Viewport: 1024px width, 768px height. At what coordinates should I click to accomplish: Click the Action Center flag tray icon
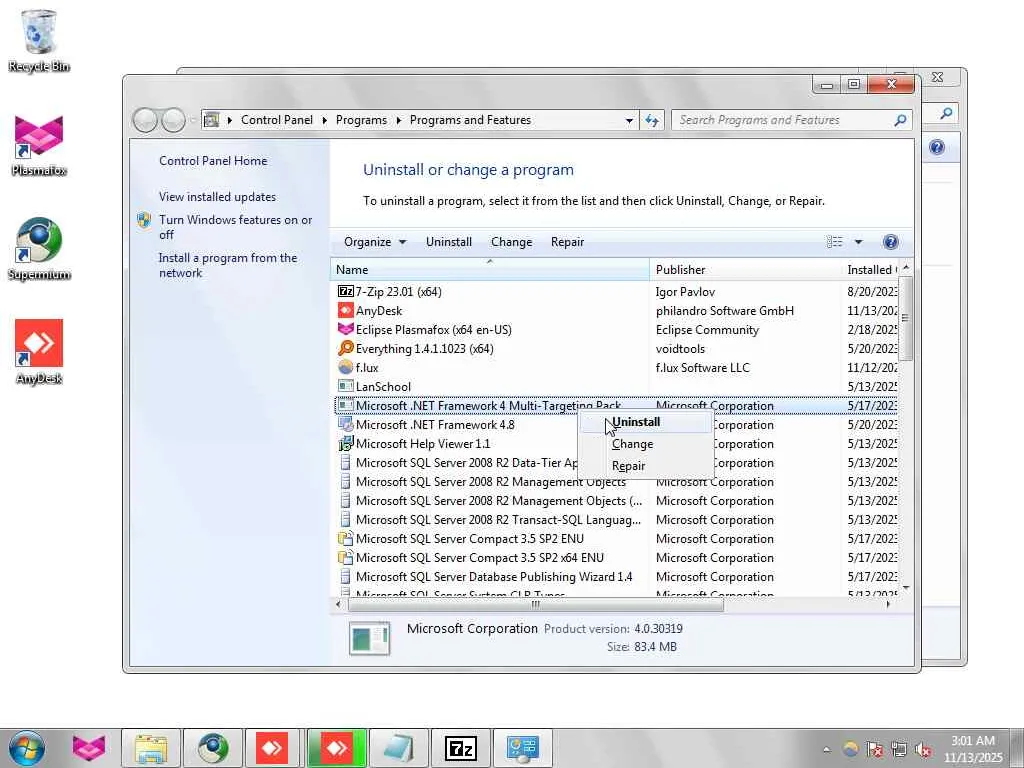(x=874, y=749)
